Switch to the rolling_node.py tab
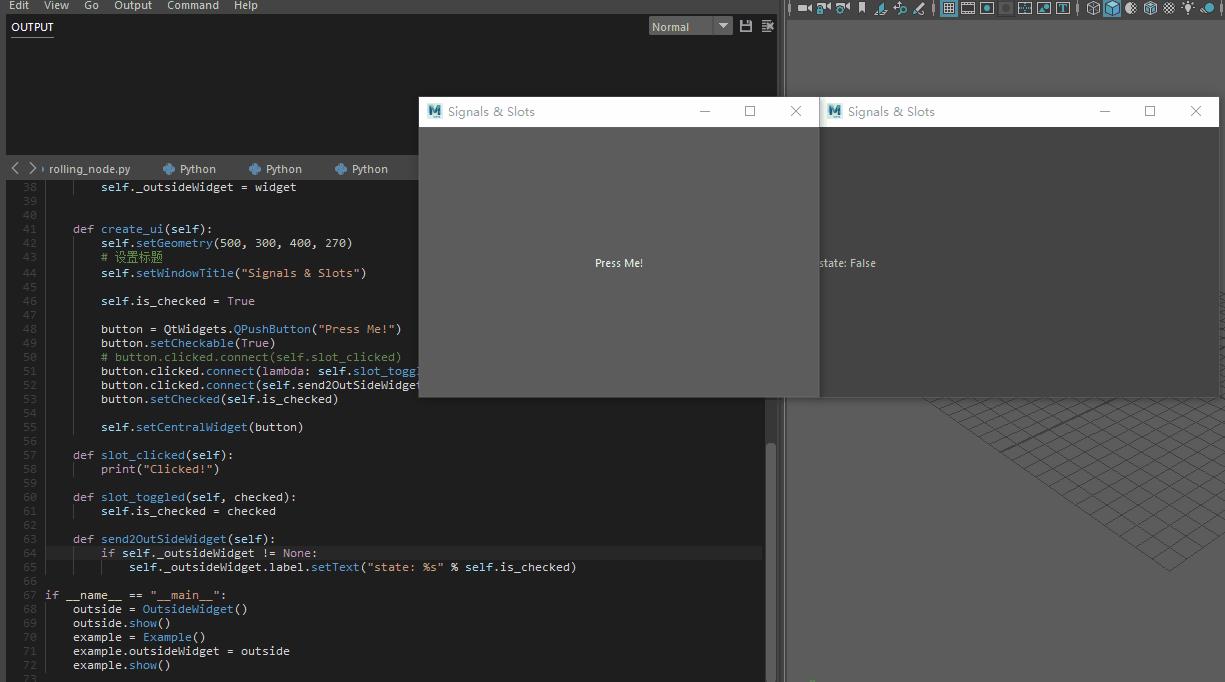Screen dimensions: 1225x682 pos(88,167)
